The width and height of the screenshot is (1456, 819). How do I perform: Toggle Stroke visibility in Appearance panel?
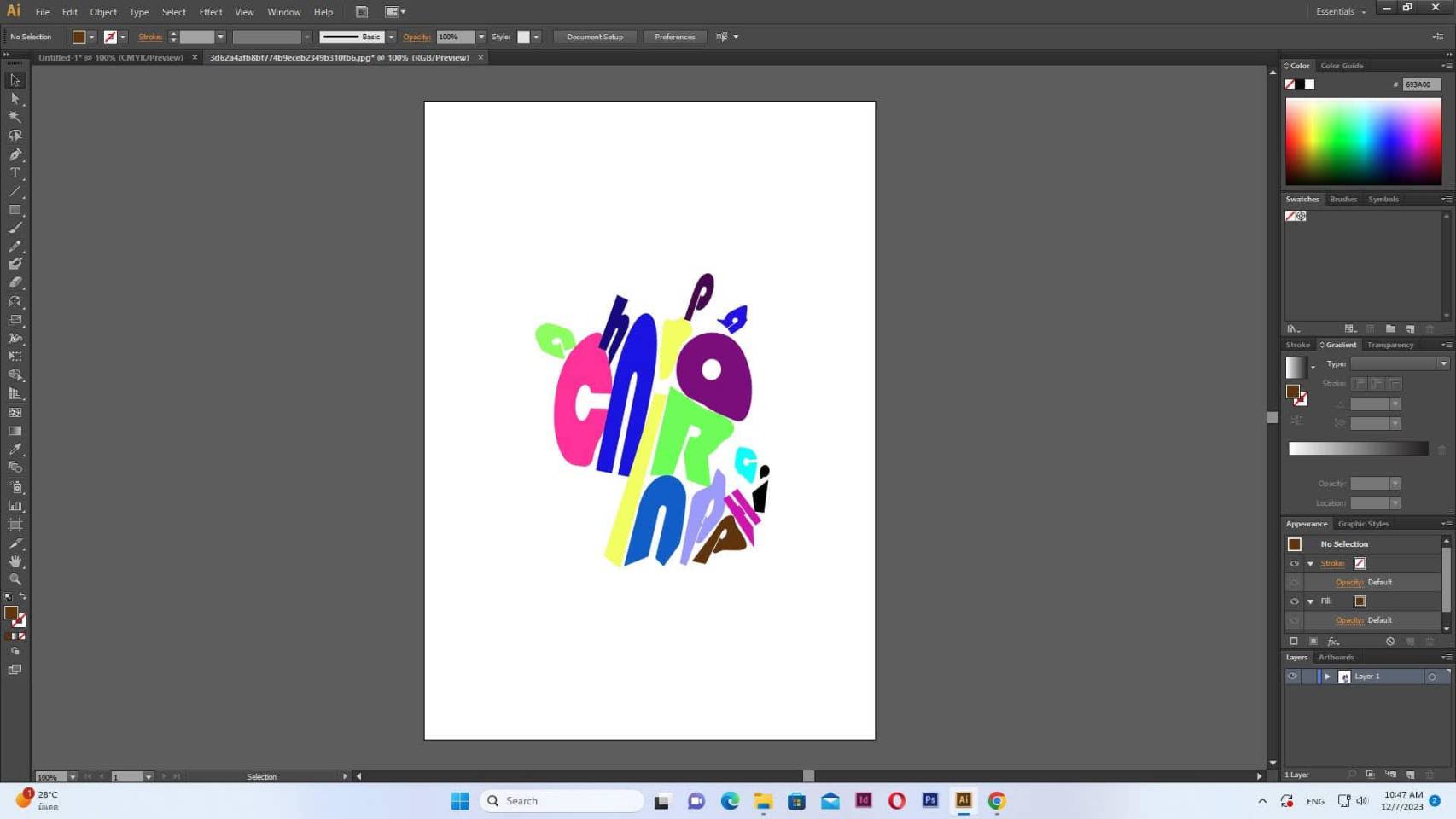click(1294, 564)
